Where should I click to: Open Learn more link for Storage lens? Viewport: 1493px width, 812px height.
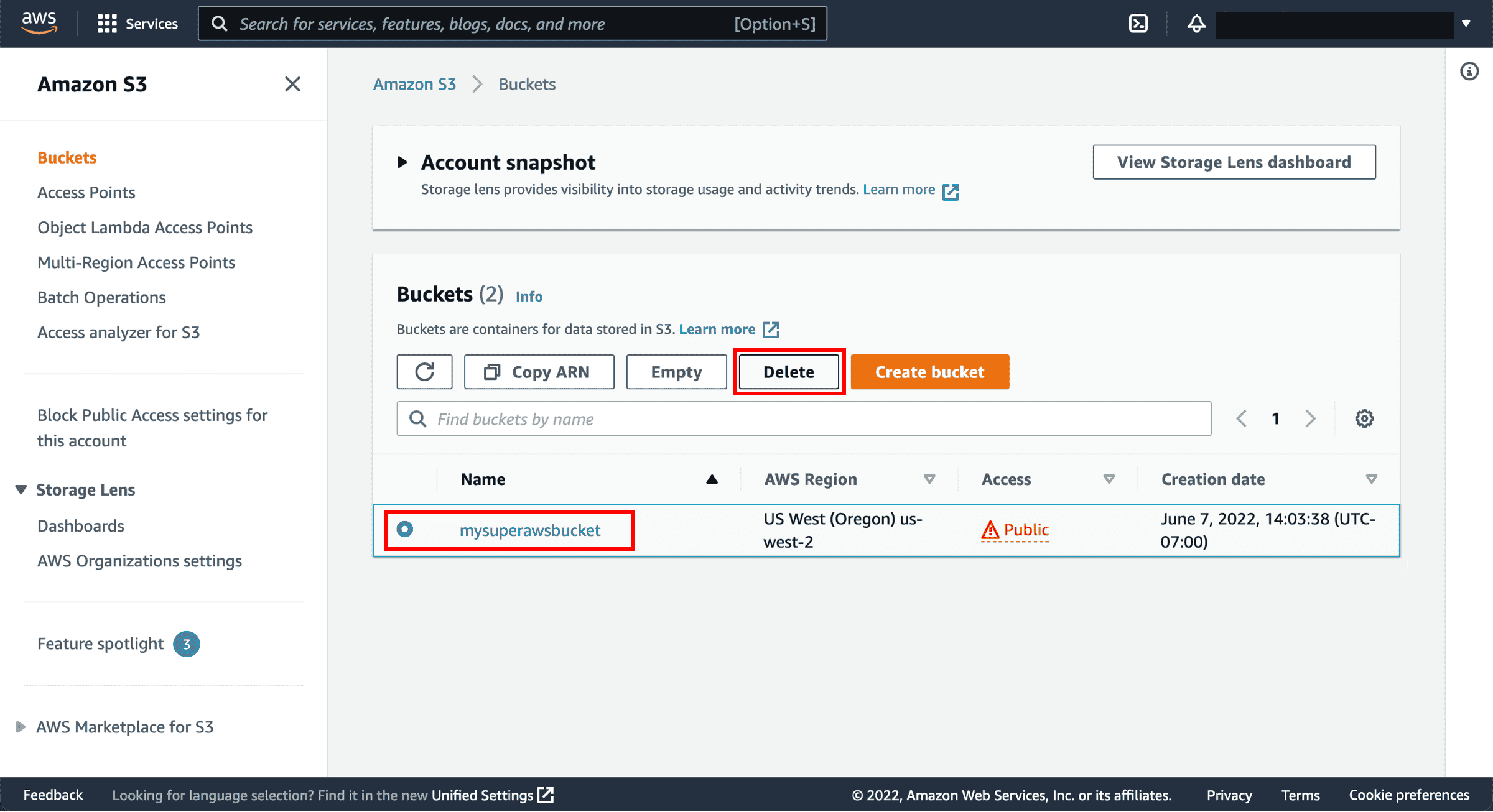pyautogui.click(x=899, y=190)
